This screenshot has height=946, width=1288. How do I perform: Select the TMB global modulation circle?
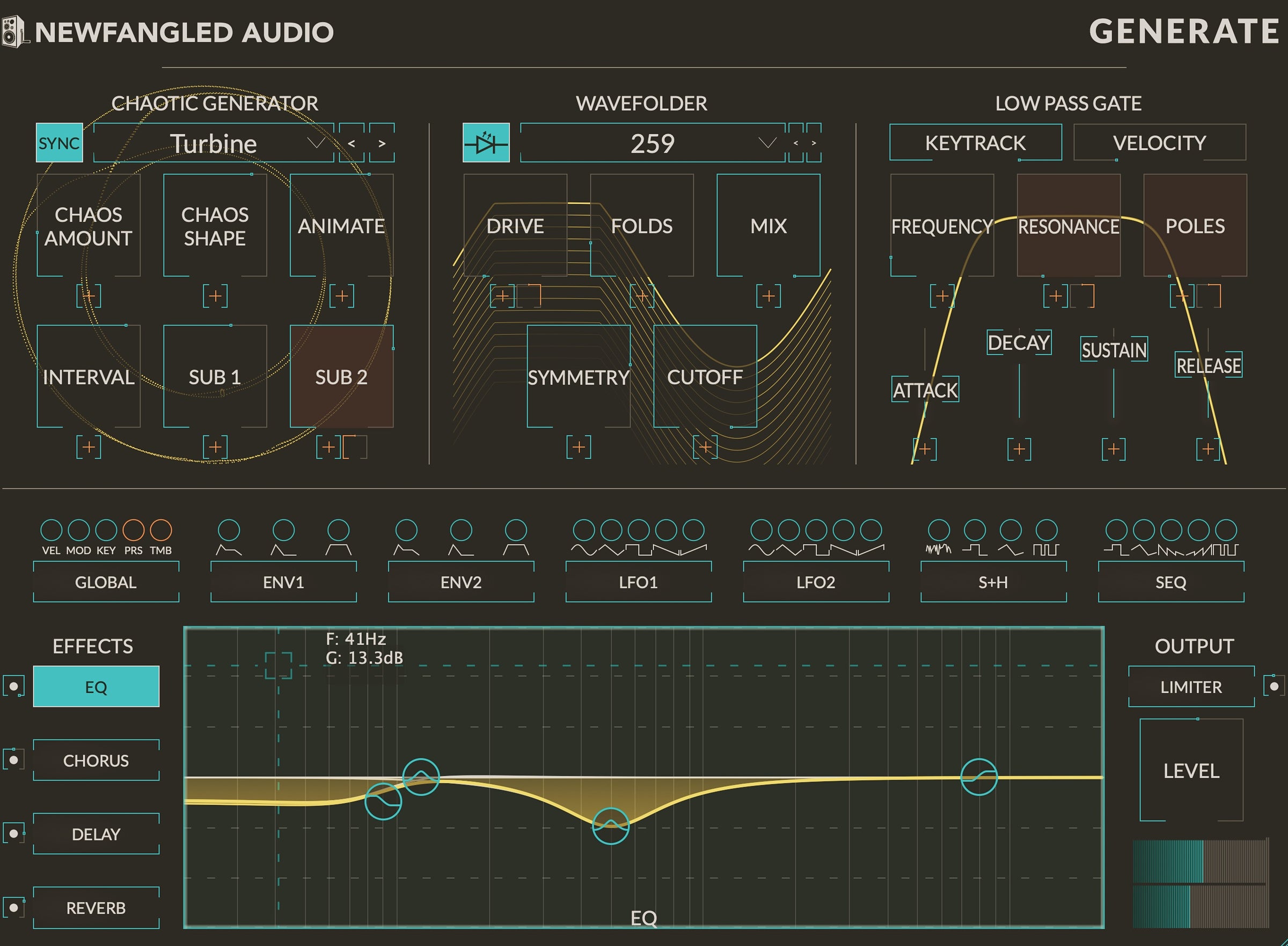point(161,530)
